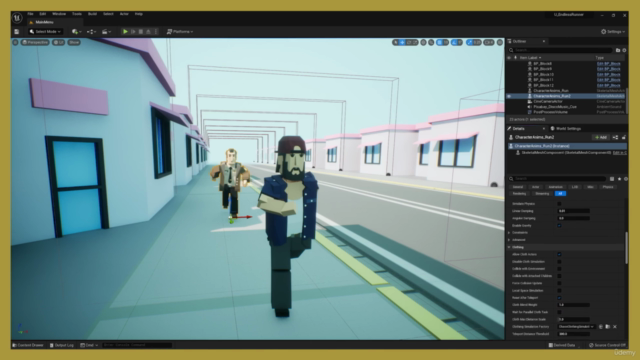Open the Settings menu at top right

613,31
